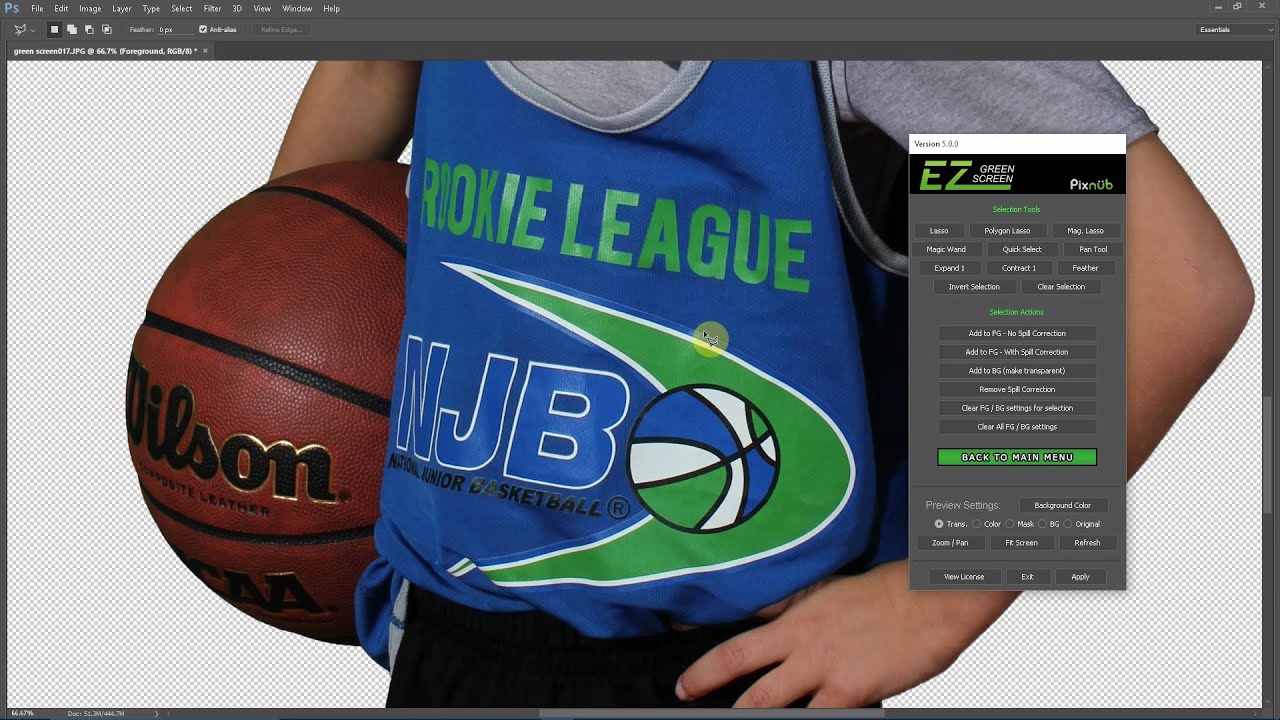
Task: Click the Refine Edge button
Action: 281,29
